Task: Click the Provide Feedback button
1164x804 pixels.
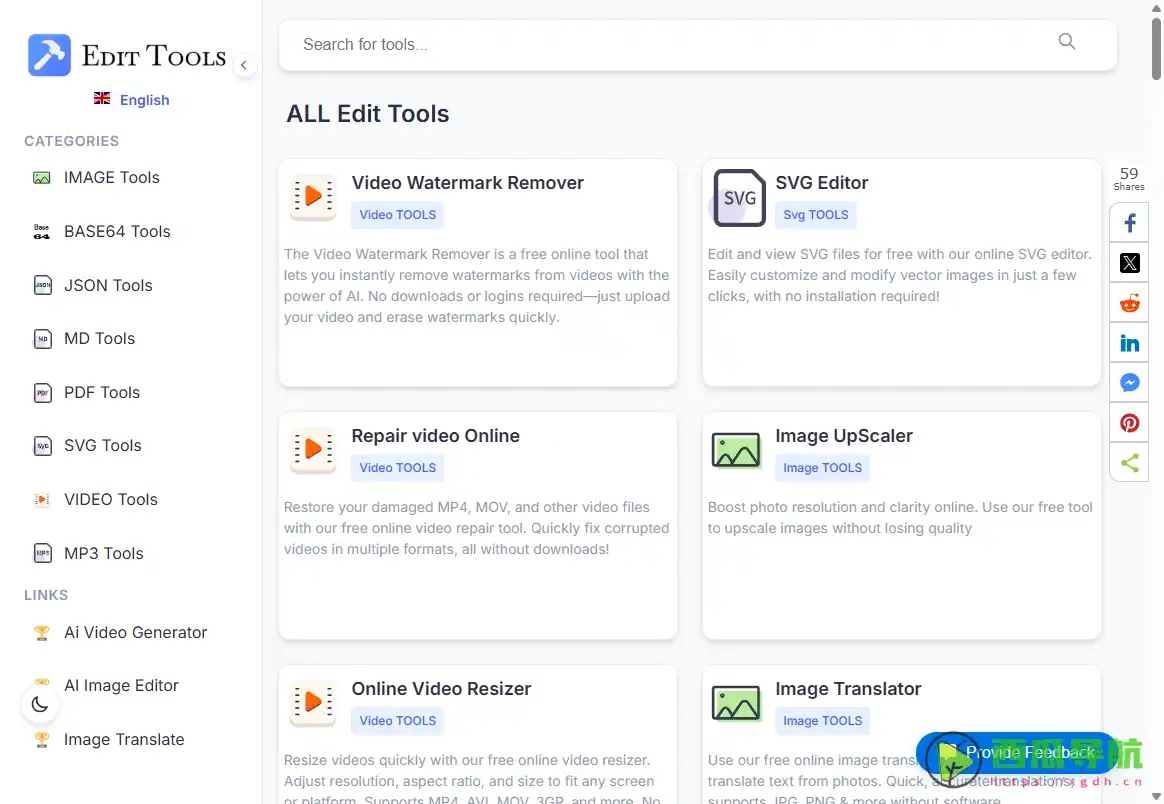Action: [x=1018, y=753]
